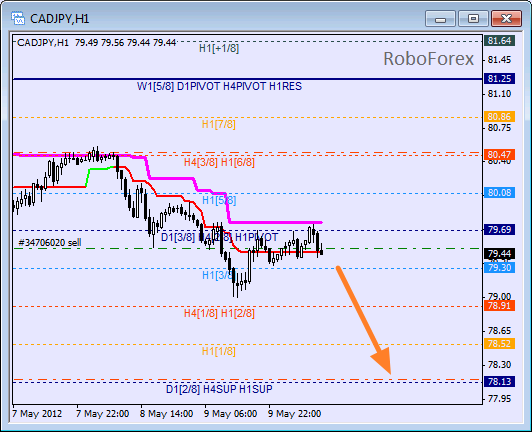This screenshot has width=532, height=432.
Task: Select the 81.25 price level tag
Action: pyautogui.click(x=499, y=79)
